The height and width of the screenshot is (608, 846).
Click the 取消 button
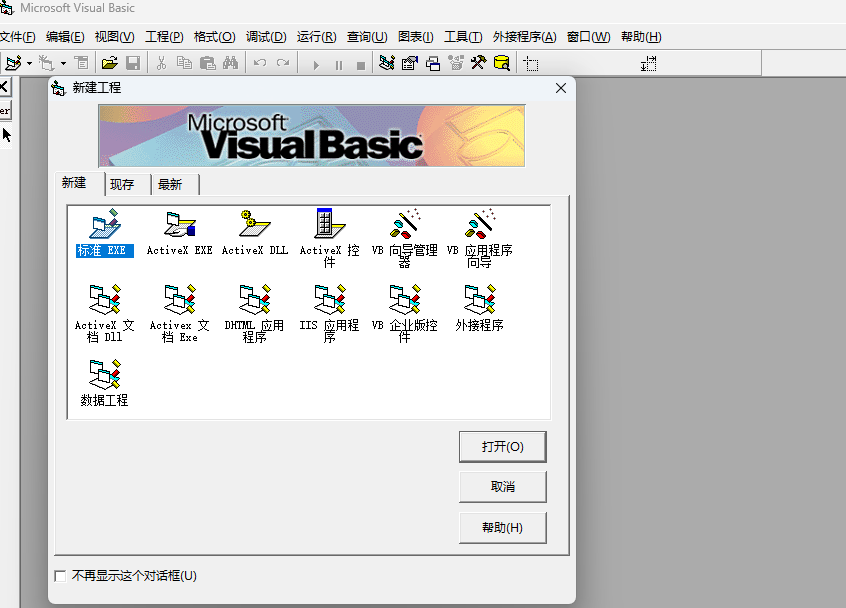click(x=503, y=487)
